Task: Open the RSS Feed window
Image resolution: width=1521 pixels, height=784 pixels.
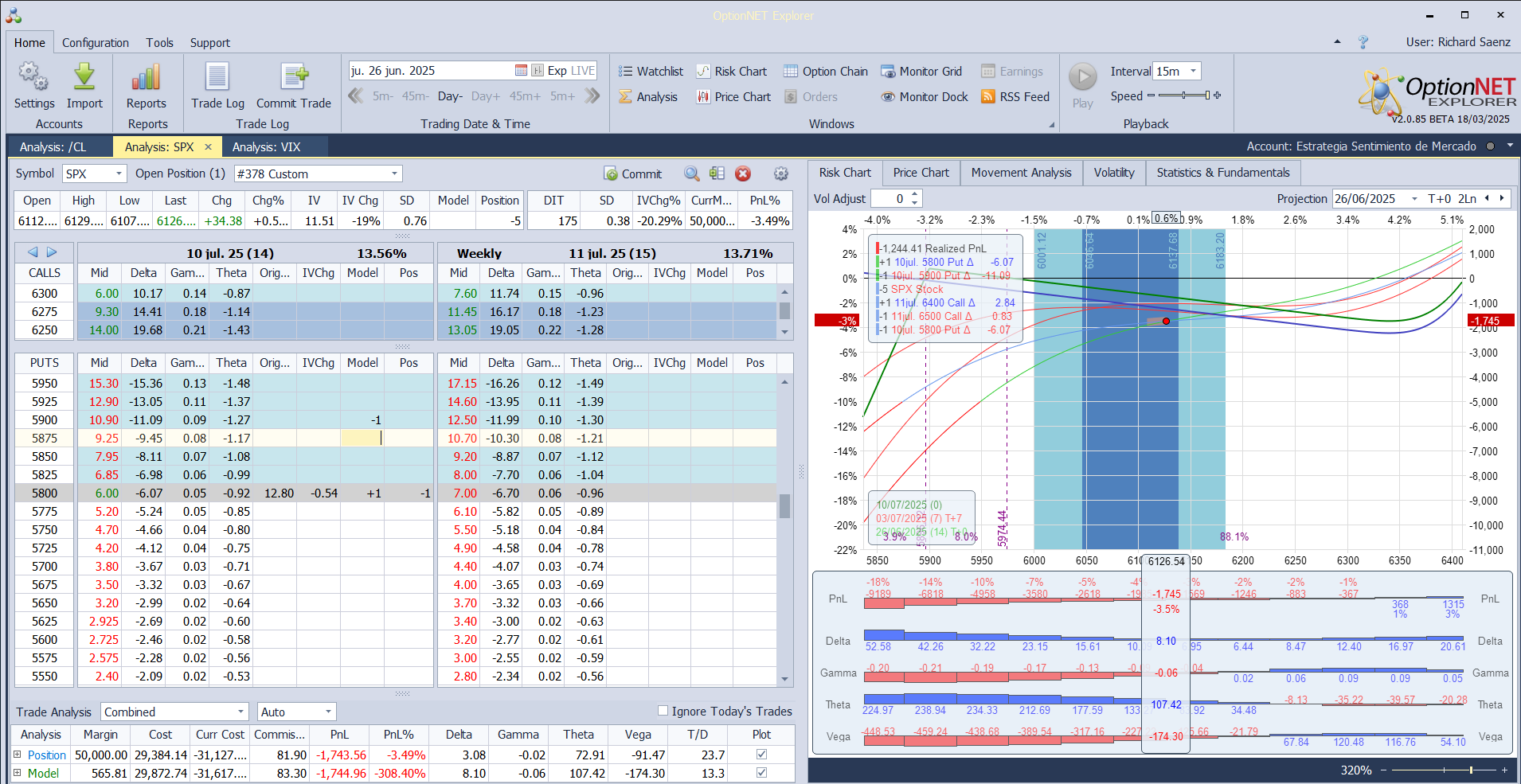Action: pyautogui.click(x=1015, y=96)
